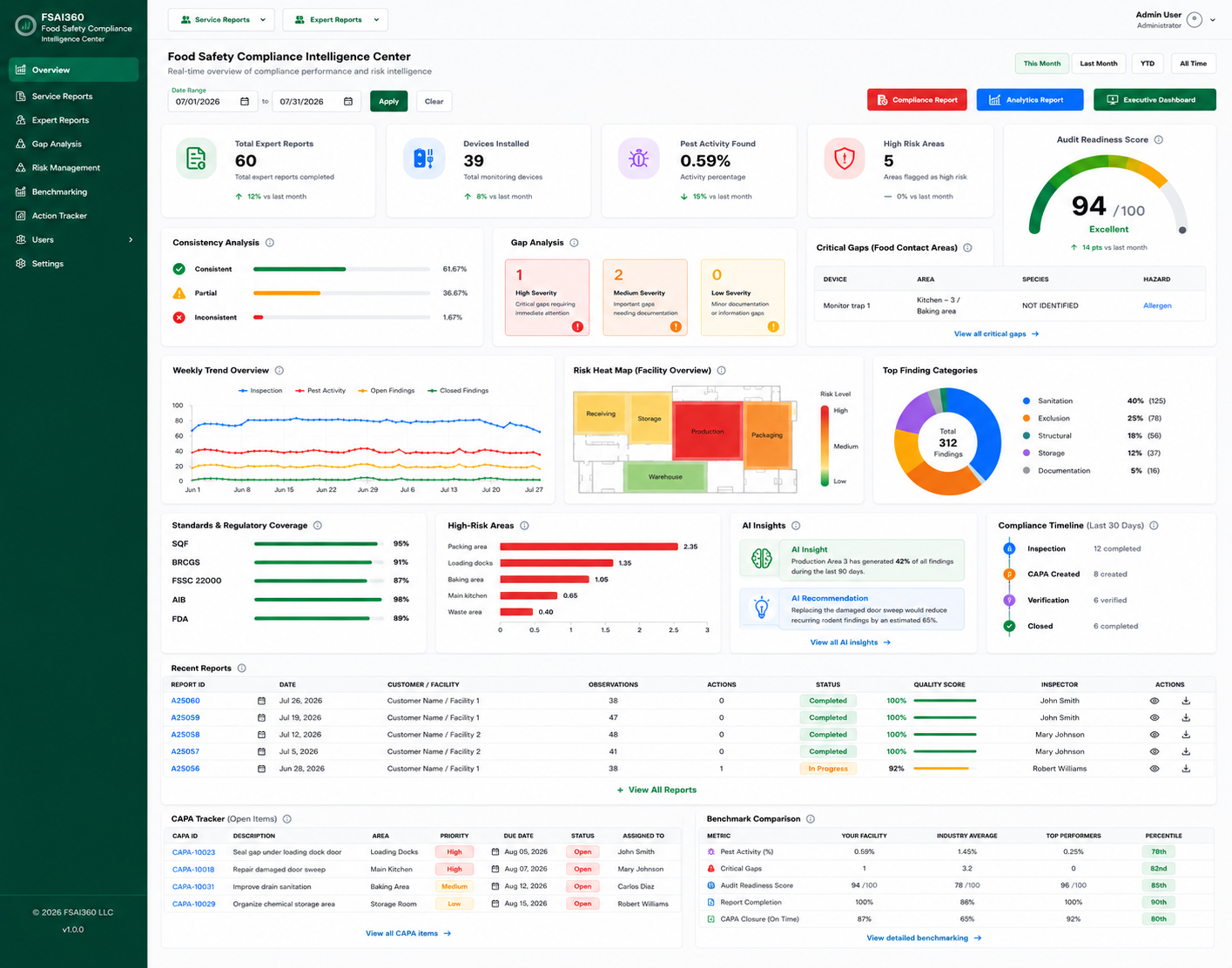The image size is (1232, 968).
Task: Expand the Users sidebar submenu chevron
Action: click(x=131, y=239)
